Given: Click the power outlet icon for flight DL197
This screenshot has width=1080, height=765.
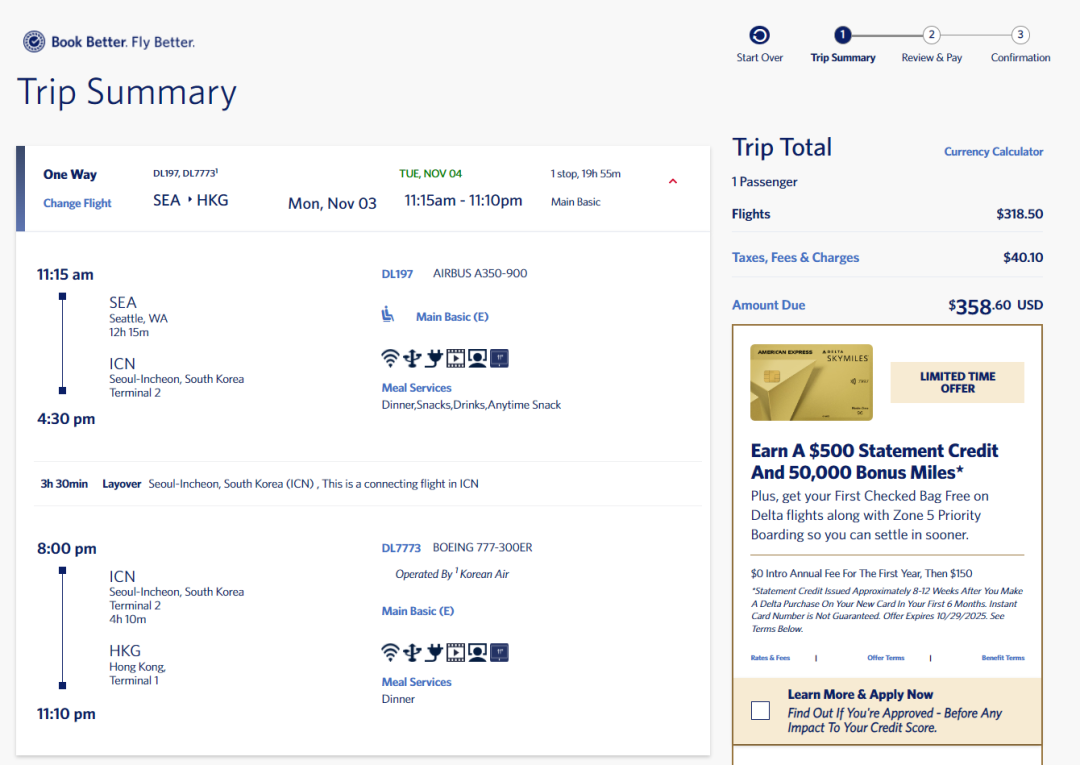Looking at the screenshot, I should pyautogui.click(x=434, y=358).
